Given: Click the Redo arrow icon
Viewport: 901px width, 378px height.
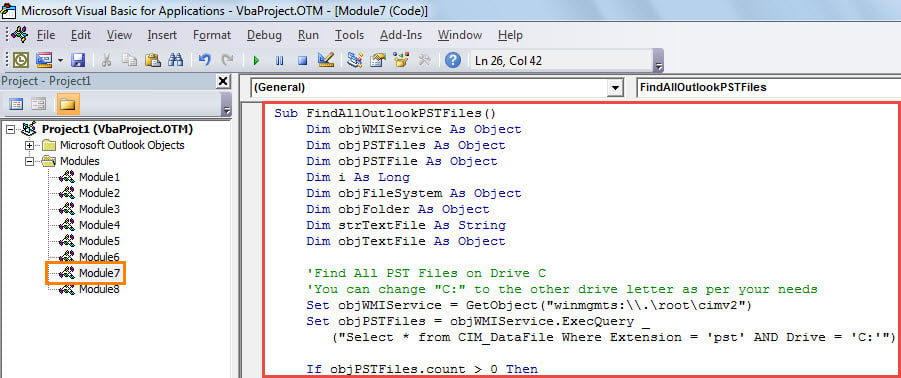Looking at the screenshot, I should [x=228, y=60].
